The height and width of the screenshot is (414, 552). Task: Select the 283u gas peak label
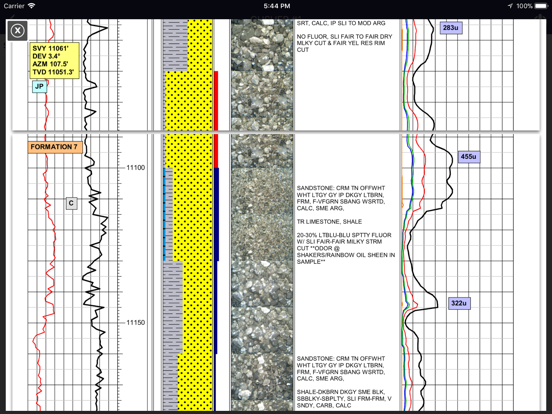click(x=451, y=27)
